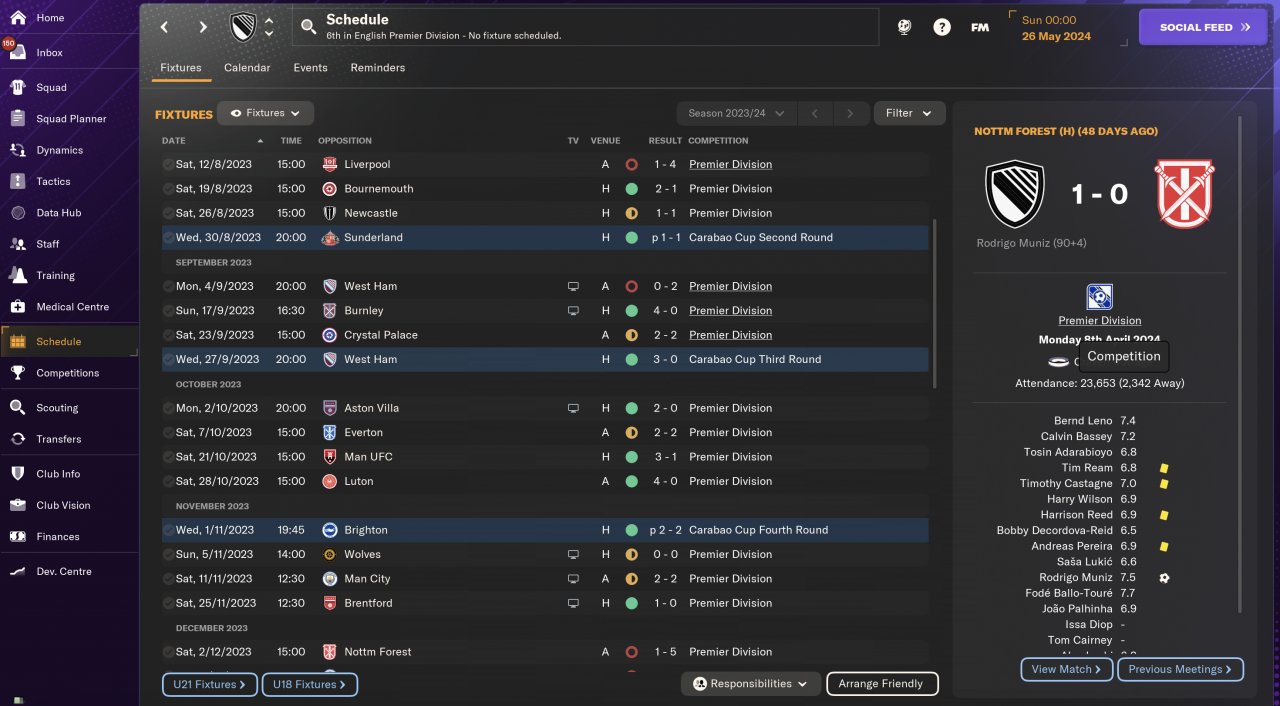
Task: Click the FM logo icon
Action: click(980, 27)
